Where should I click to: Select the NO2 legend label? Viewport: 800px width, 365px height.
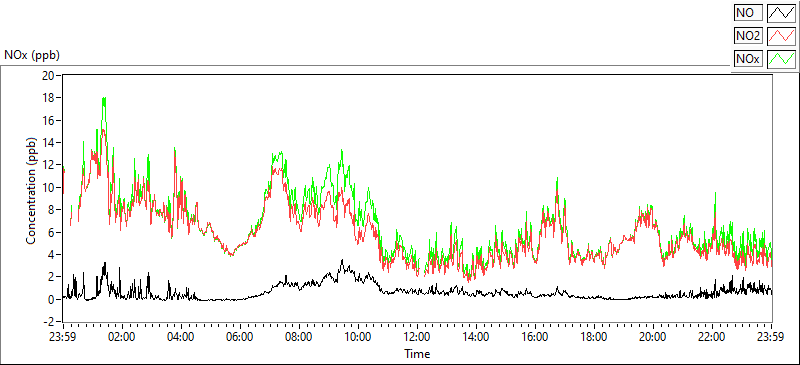click(x=748, y=36)
